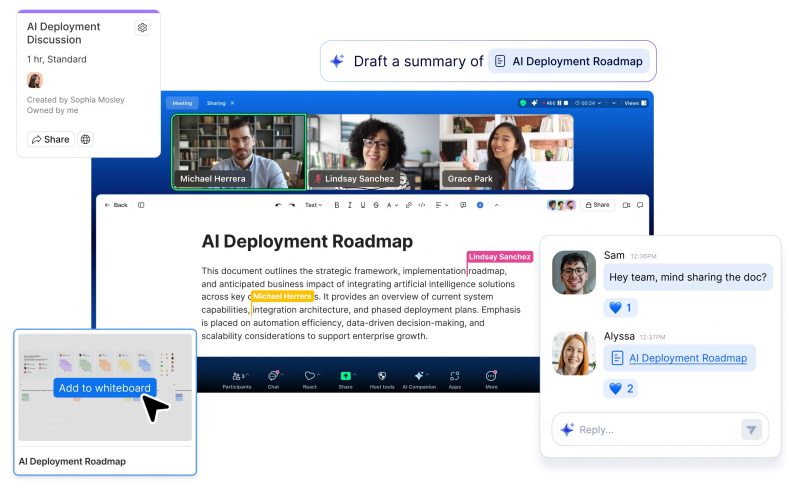Click the blue circle toolbar icon
The width and height of the screenshot is (800, 483).
(480, 205)
